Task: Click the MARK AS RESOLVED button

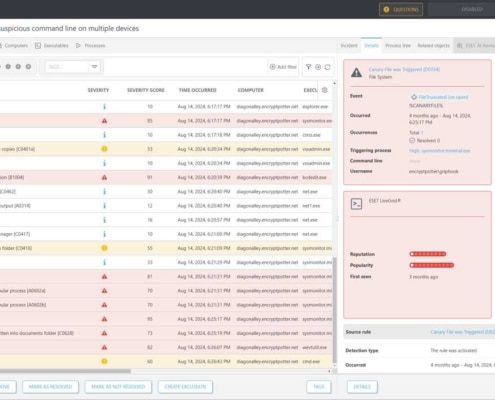Action: click(x=50, y=387)
